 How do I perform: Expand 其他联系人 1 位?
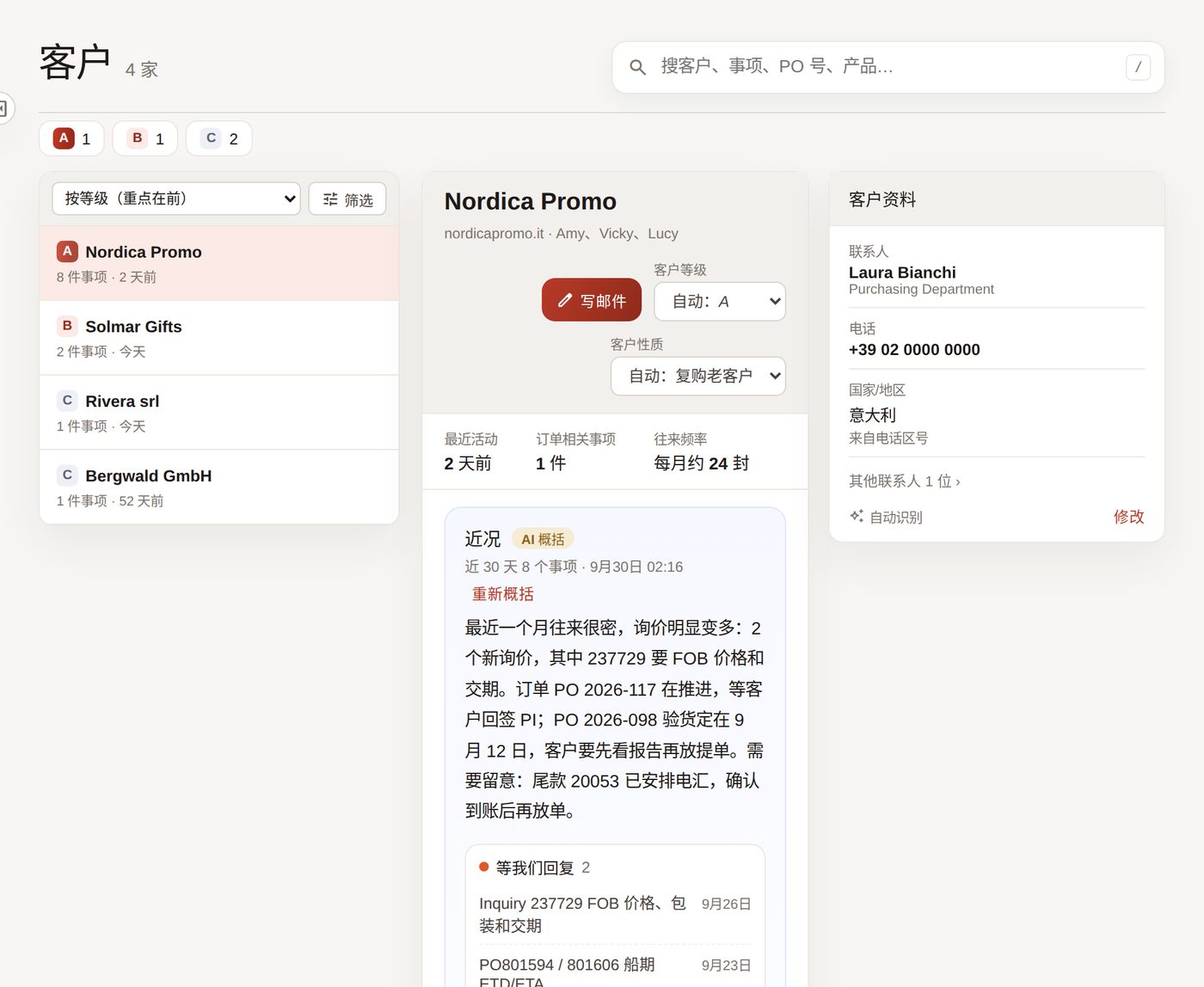[905, 481]
